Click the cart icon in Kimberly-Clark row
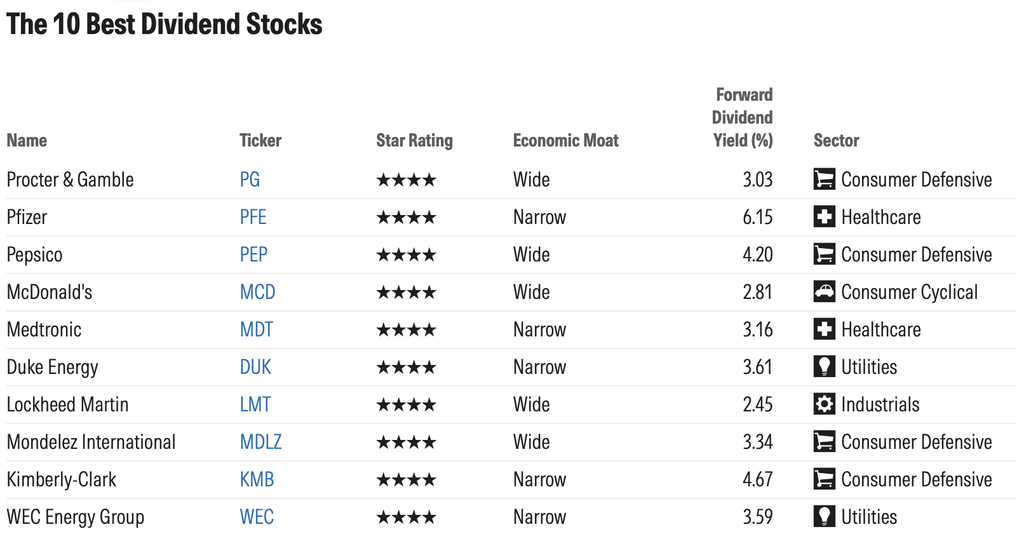The width and height of the screenshot is (1024, 542). tap(824, 479)
